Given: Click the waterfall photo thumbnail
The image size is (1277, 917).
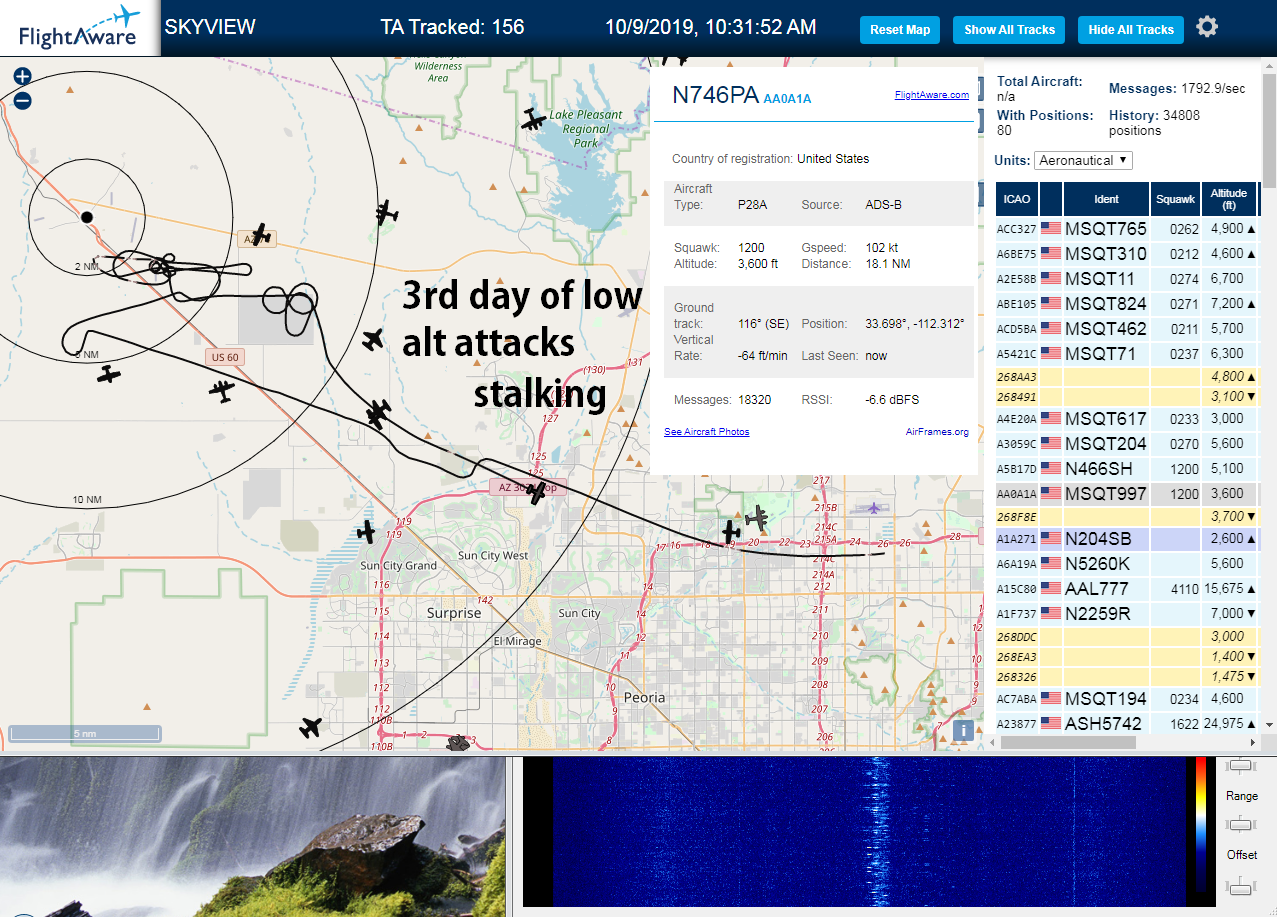Looking at the screenshot, I should click(x=253, y=837).
